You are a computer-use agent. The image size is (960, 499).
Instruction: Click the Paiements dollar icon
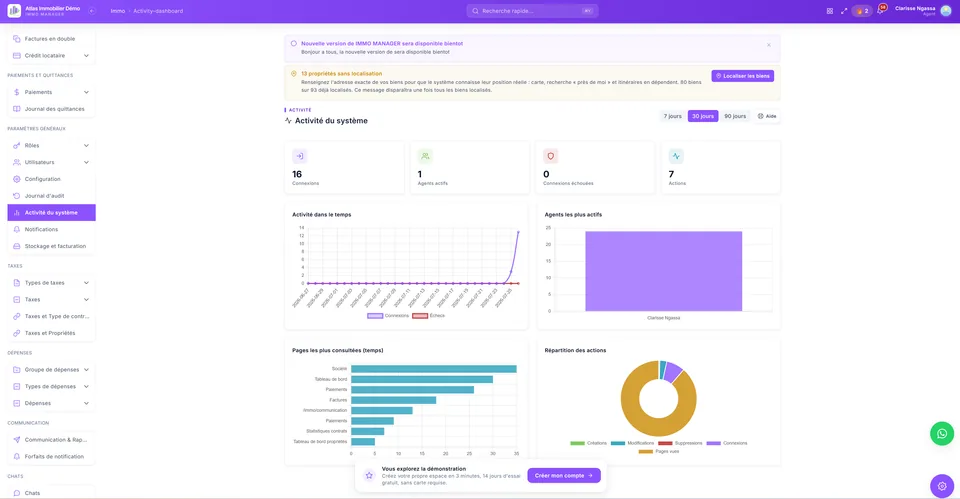(17, 92)
